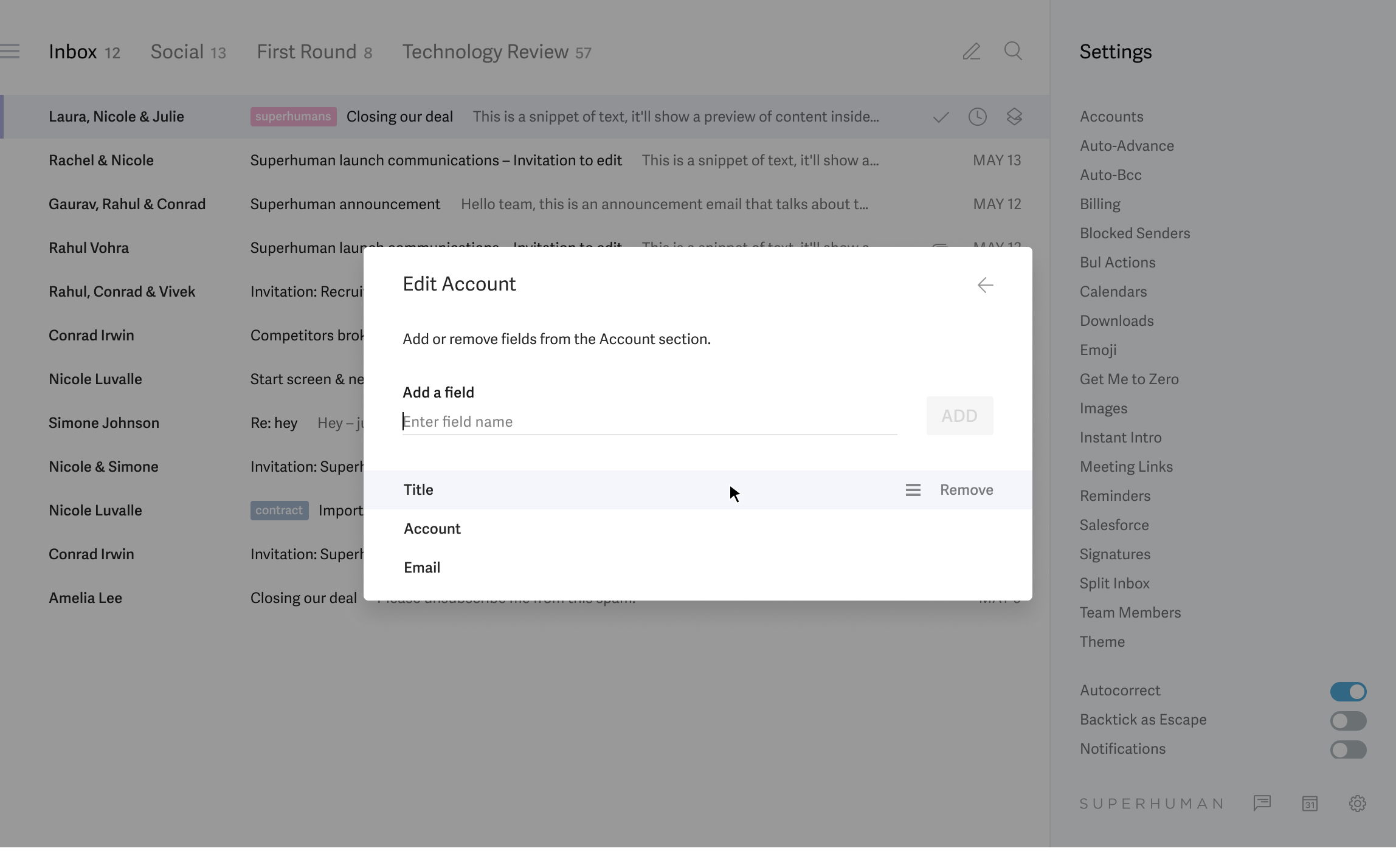Open search with the magnifier icon

coord(1013,51)
